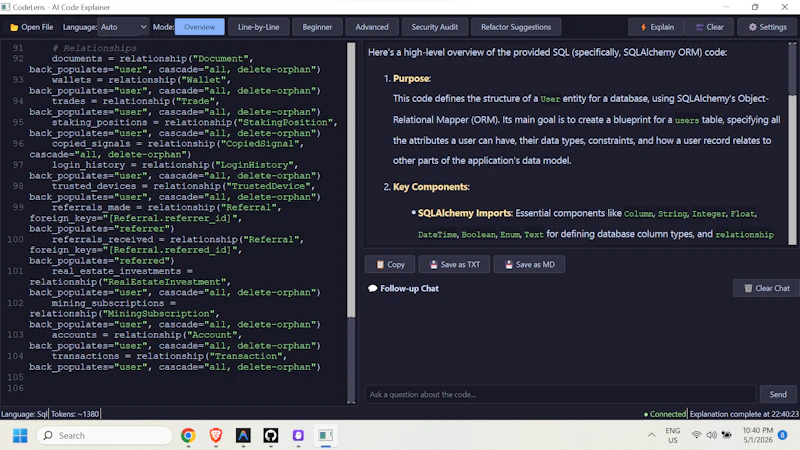
Task: Click the 'Explanation complete at 22:40:23' status
Action: point(744,414)
